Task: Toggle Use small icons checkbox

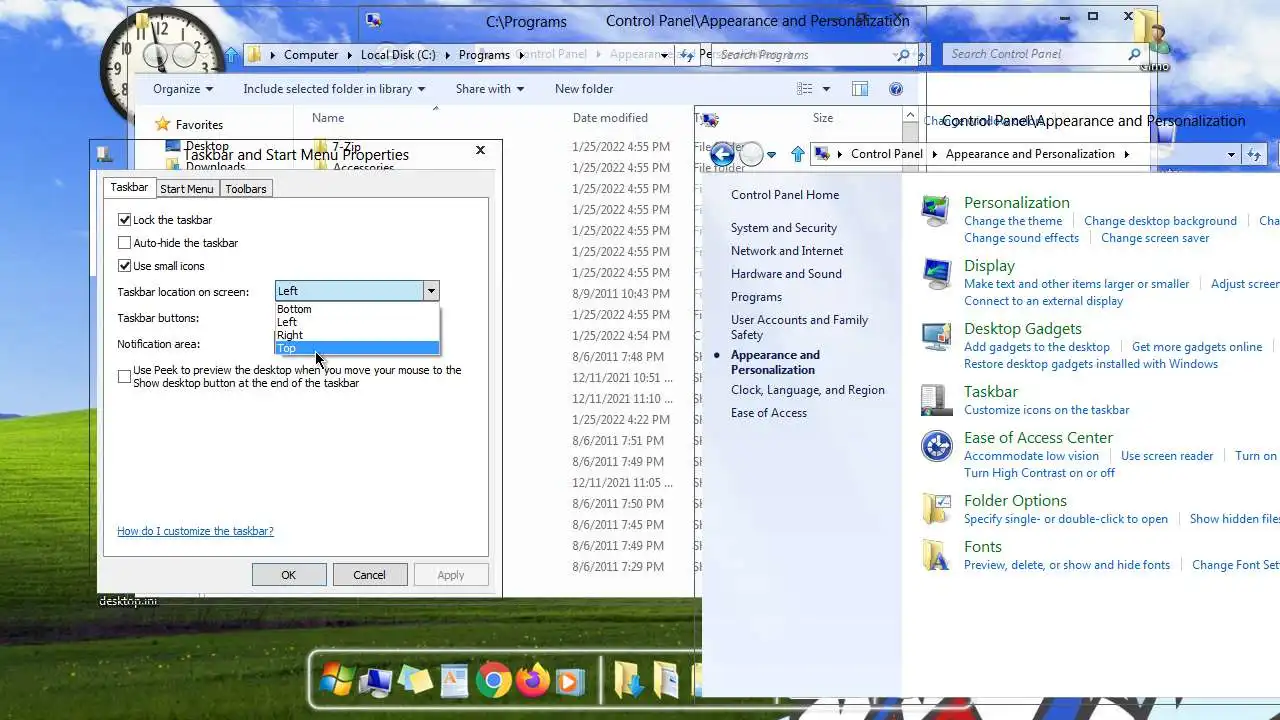Action: (124, 266)
